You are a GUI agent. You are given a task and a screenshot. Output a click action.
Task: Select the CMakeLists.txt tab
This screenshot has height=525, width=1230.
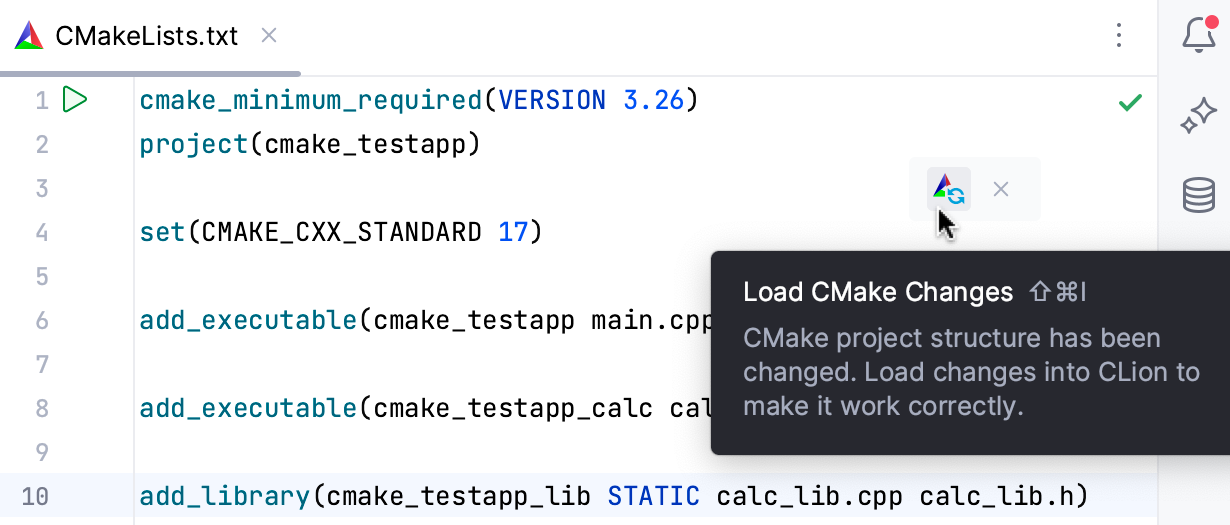pyautogui.click(x=146, y=36)
